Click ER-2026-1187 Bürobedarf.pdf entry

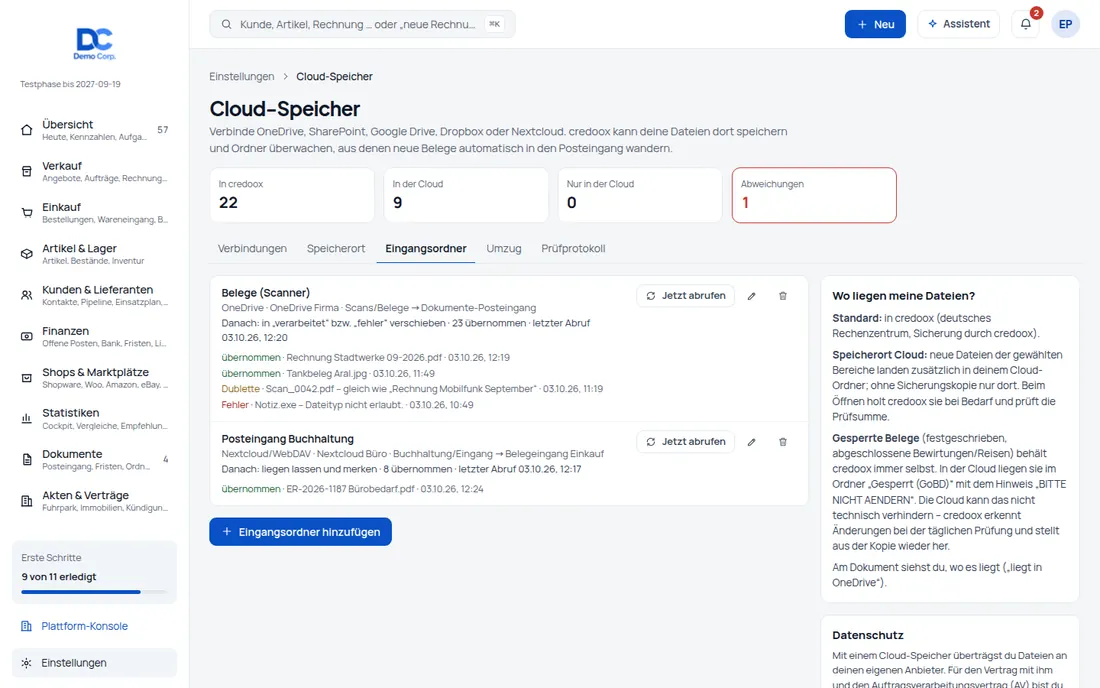click(x=352, y=489)
